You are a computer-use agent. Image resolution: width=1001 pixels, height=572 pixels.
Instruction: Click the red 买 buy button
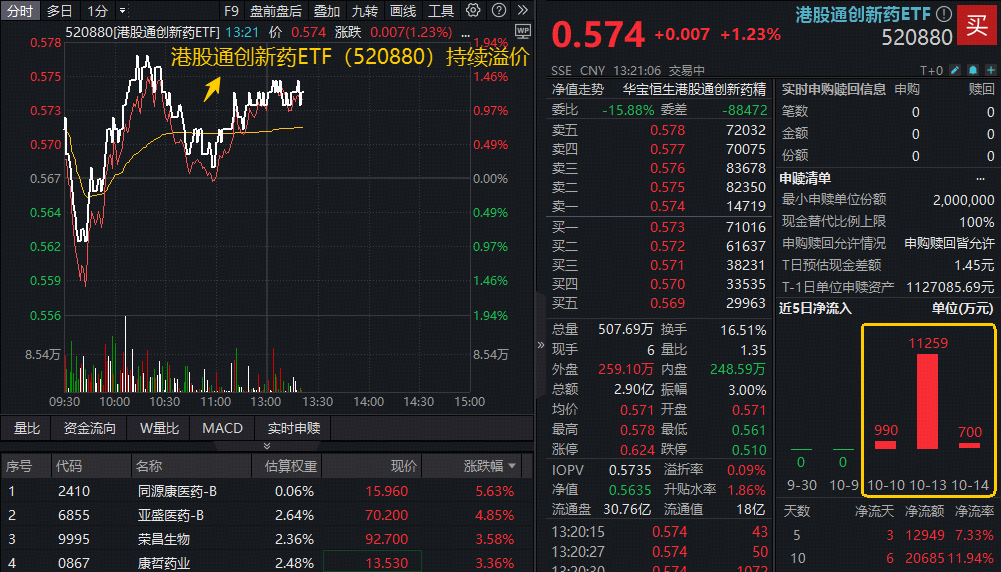coord(975,27)
